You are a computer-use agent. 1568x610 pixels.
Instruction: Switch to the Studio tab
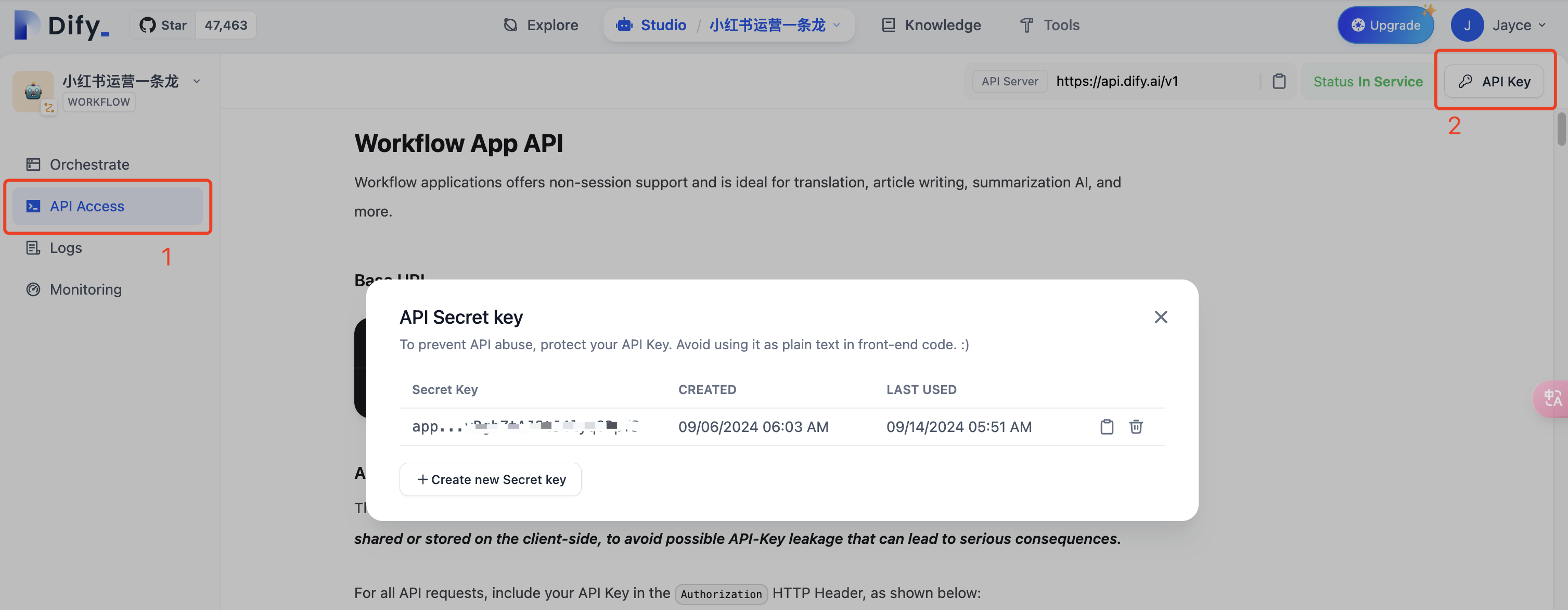[x=651, y=25]
